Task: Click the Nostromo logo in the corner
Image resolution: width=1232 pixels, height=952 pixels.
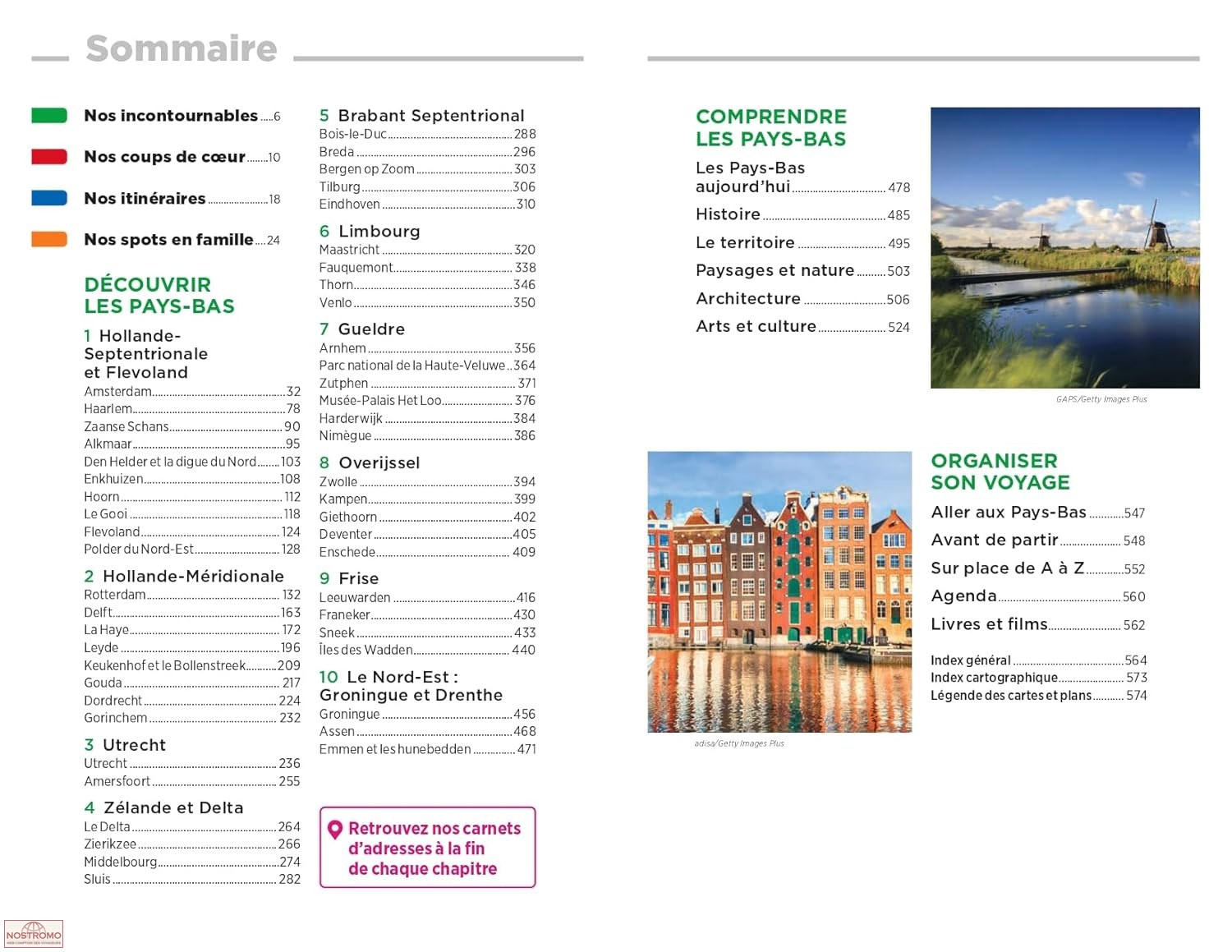Action: click(x=34, y=934)
